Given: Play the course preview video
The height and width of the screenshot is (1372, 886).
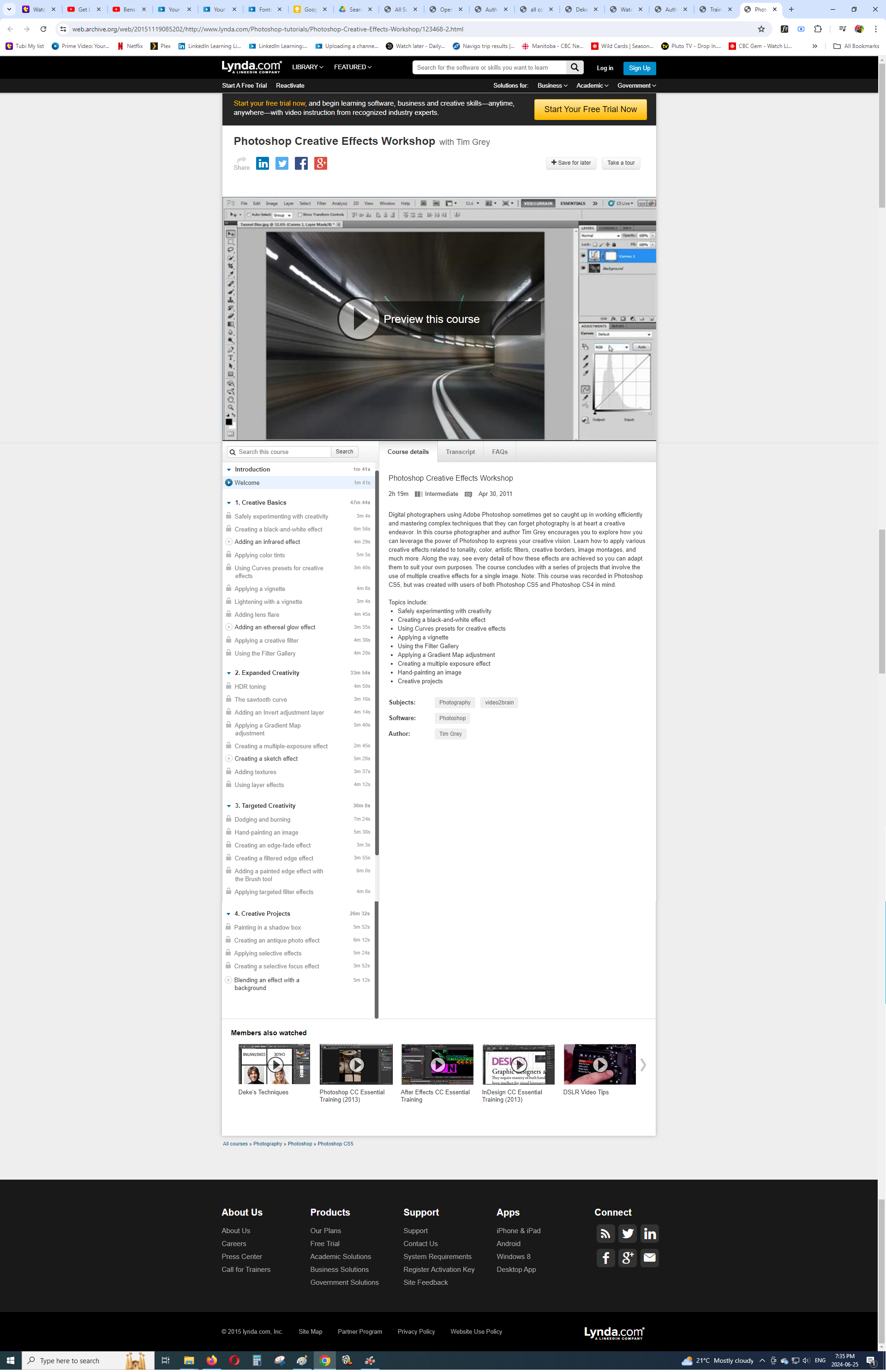Looking at the screenshot, I should [x=359, y=319].
